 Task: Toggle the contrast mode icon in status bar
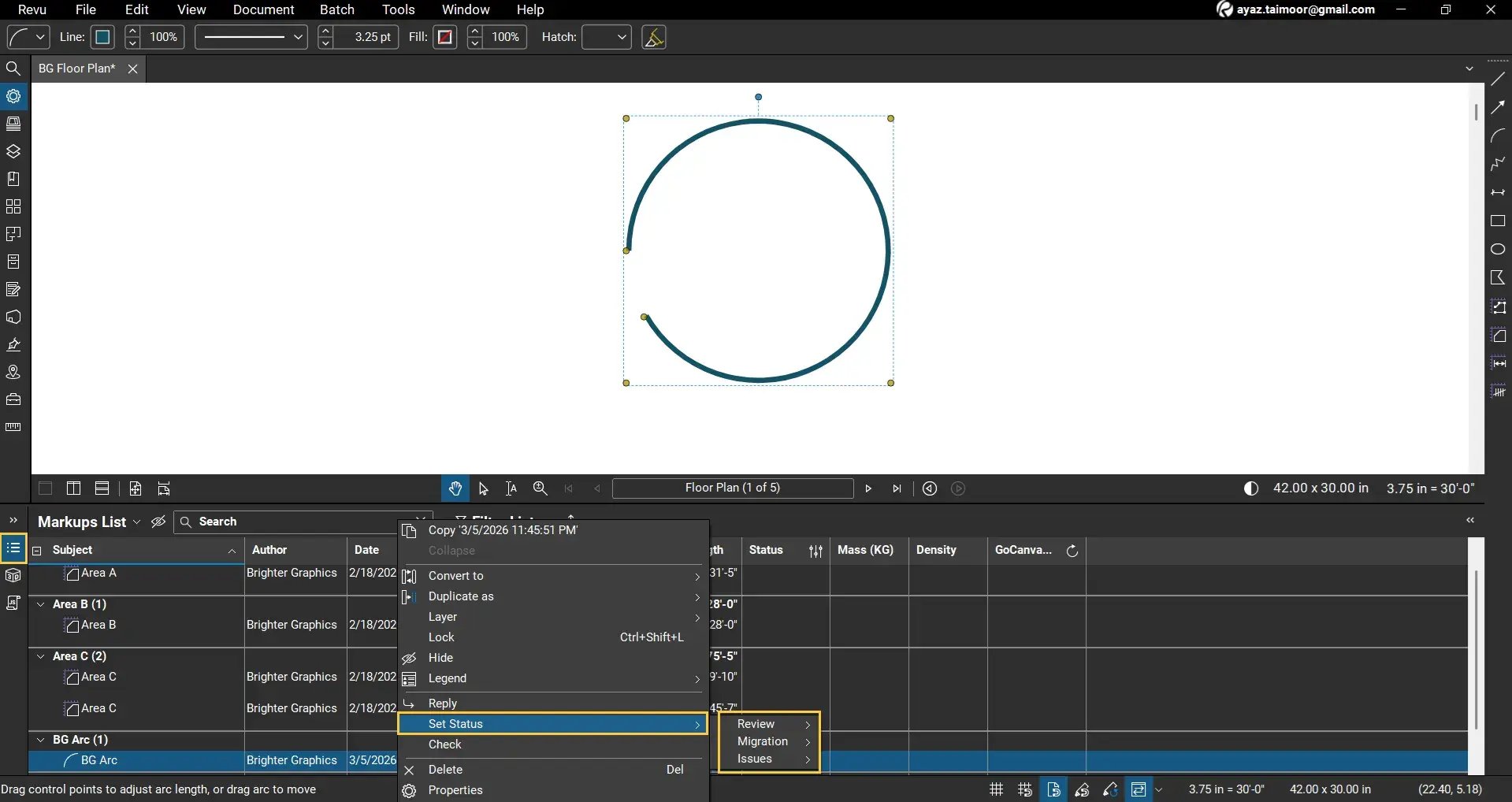[1251, 488]
